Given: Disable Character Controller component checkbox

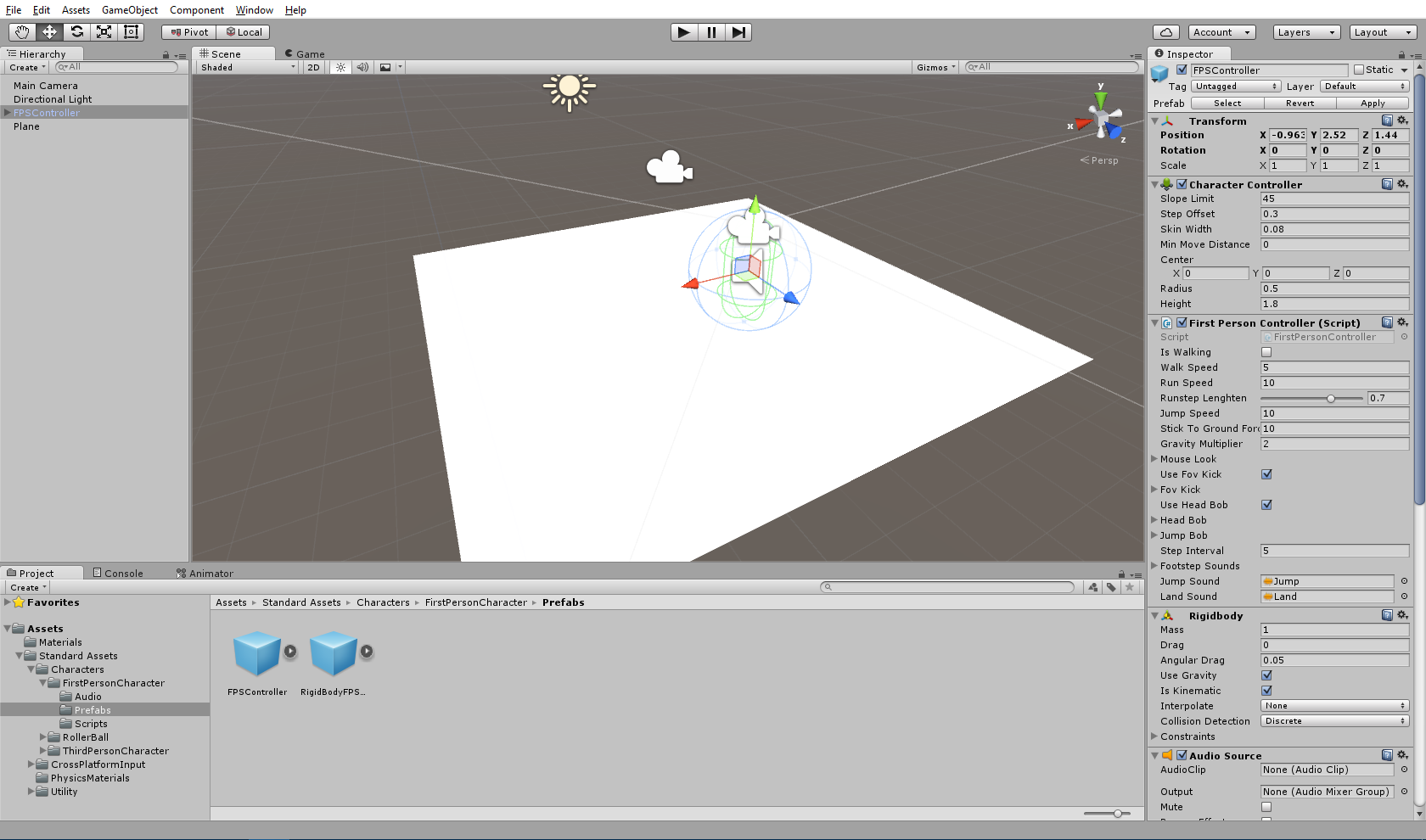Looking at the screenshot, I should 1182,184.
